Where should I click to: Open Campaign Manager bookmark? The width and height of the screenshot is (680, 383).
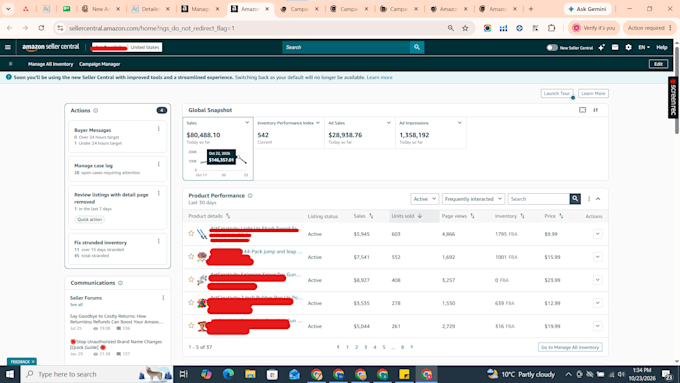pos(99,64)
